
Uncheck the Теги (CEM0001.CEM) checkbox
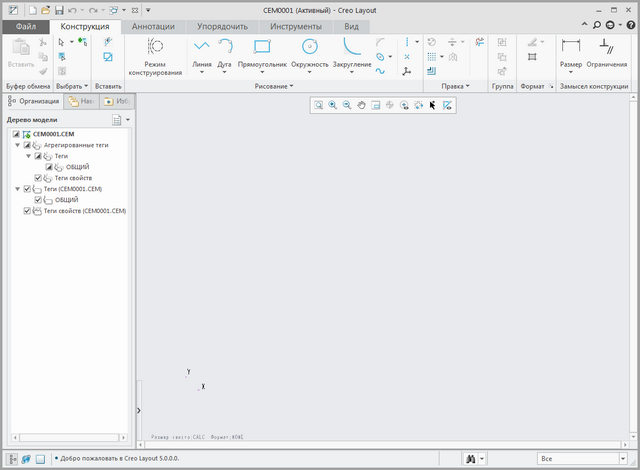click(27, 189)
